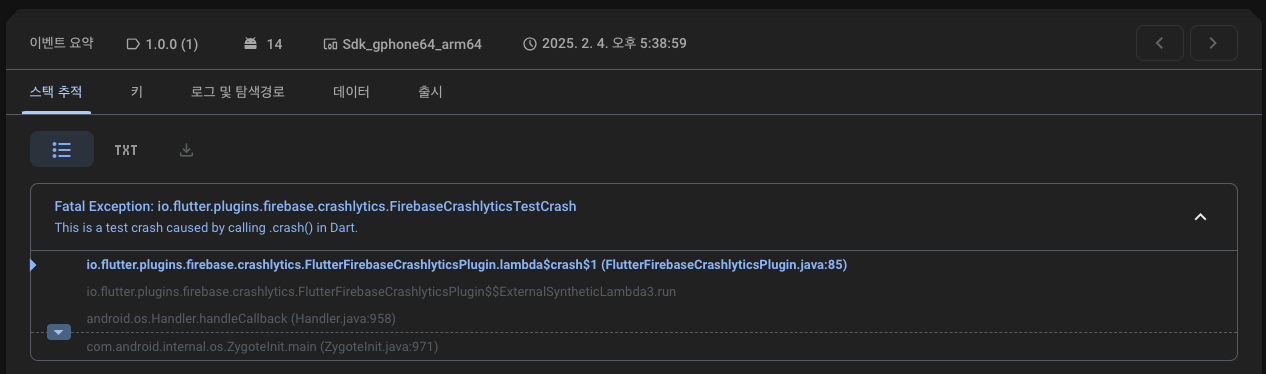Collapse the Fatal Exception panel
Viewport: 1266px width, 374px height.
(1201, 216)
